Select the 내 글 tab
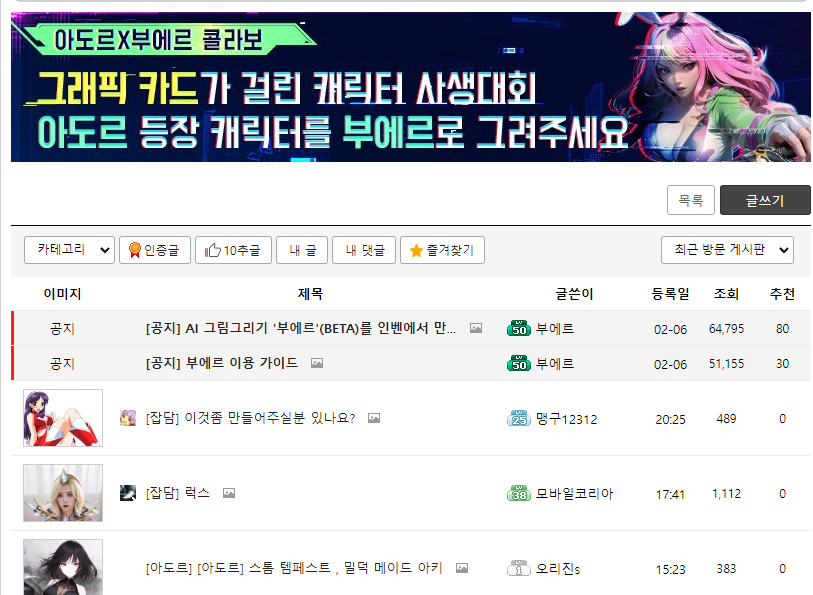This screenshot has height=595, width=813. coord(302,250)
